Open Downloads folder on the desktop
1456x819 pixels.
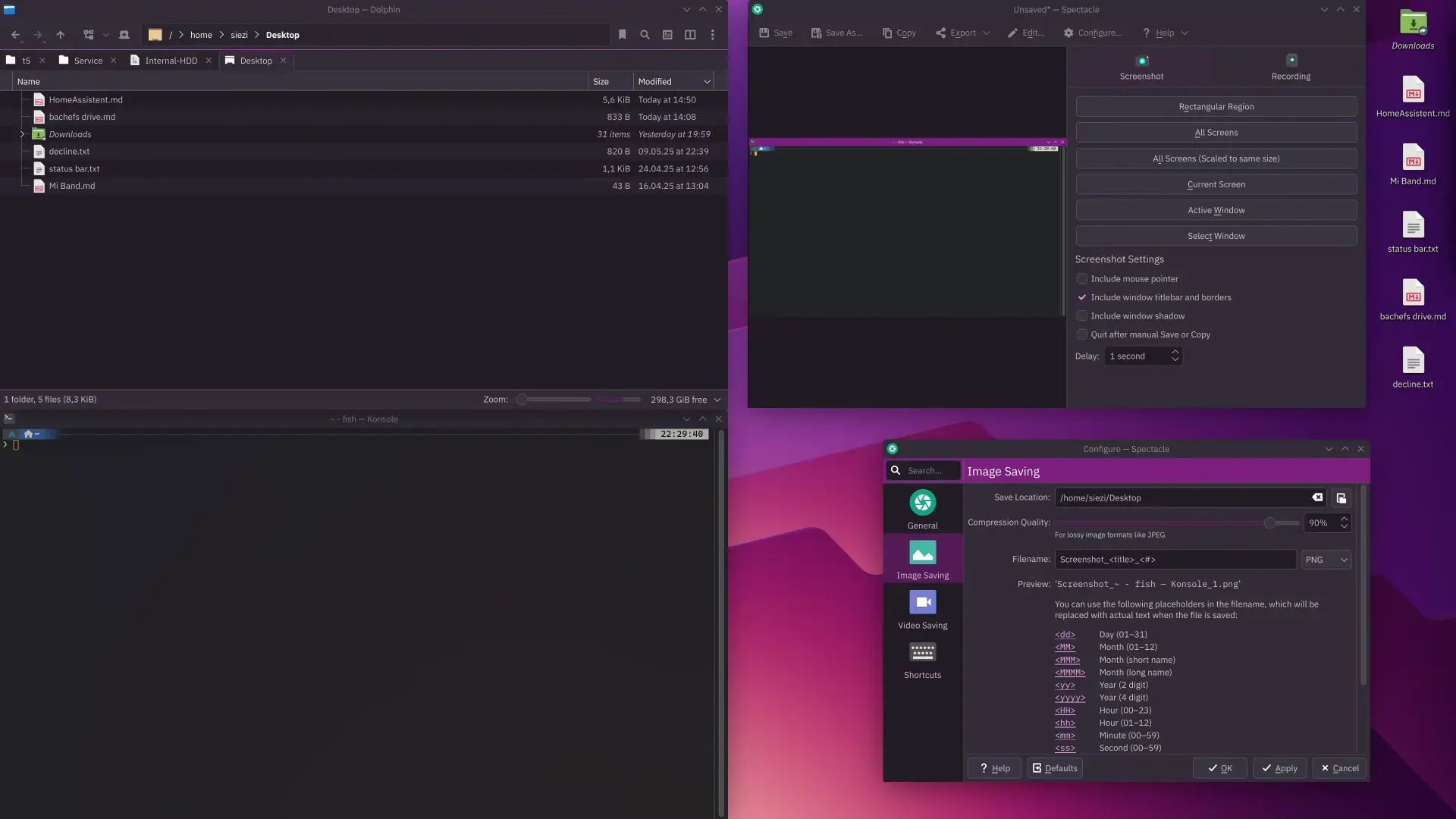point(1413,30)
